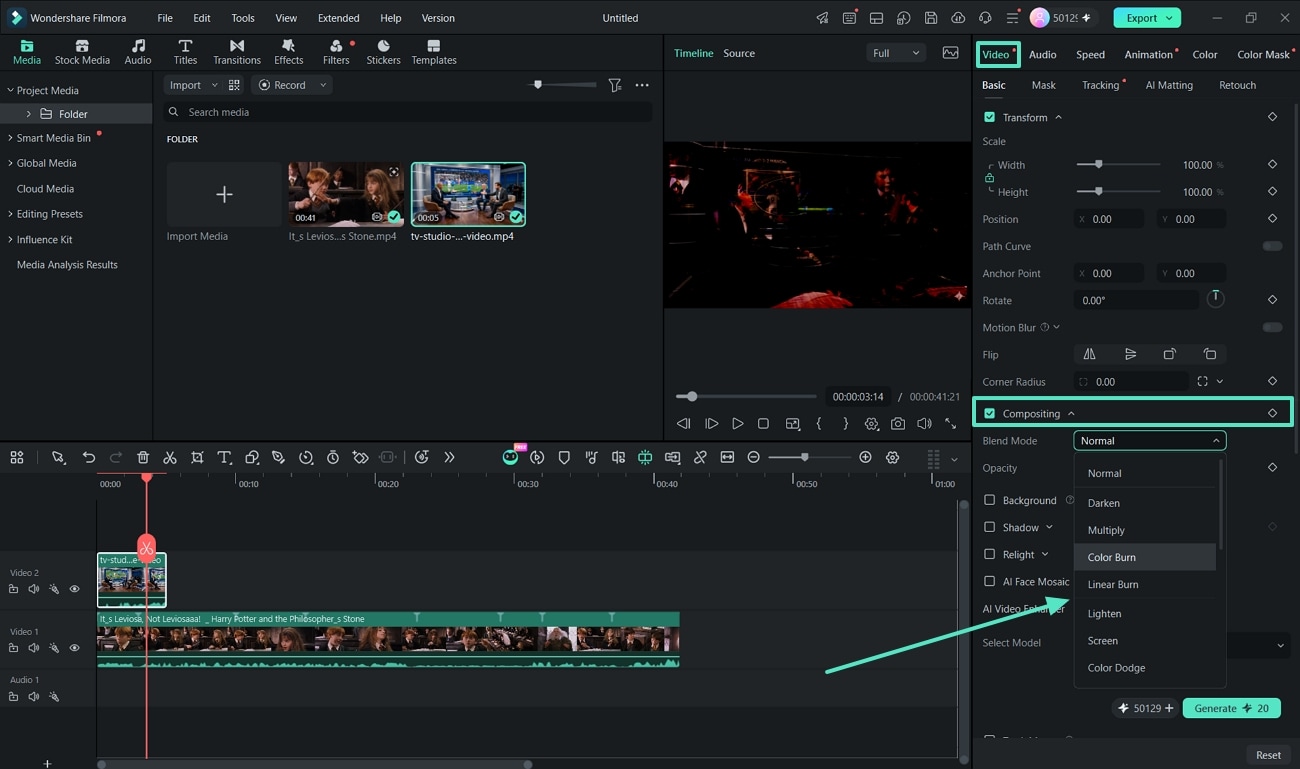Select the Color Burn blend mode
The width and height of the screenshot is (1300, 769).
[1146, 557]
